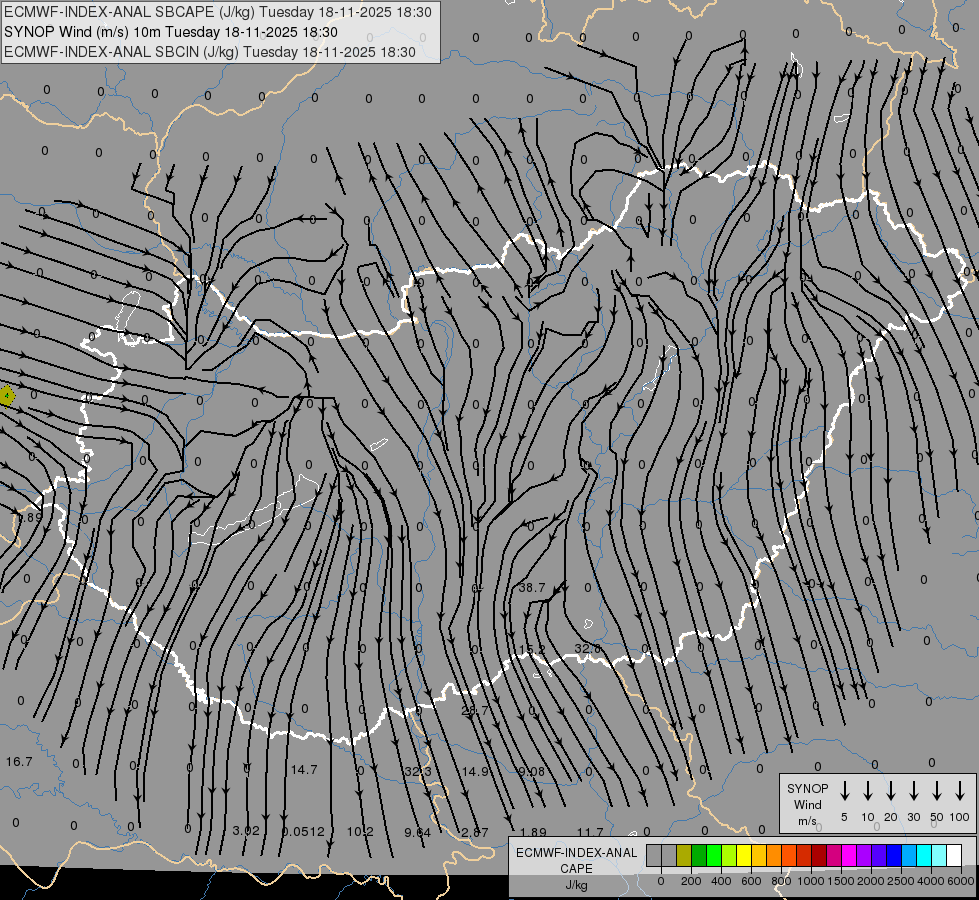
Task: Pick the cyan swatch near 4000 in CAPE legend
Action: 924,855
